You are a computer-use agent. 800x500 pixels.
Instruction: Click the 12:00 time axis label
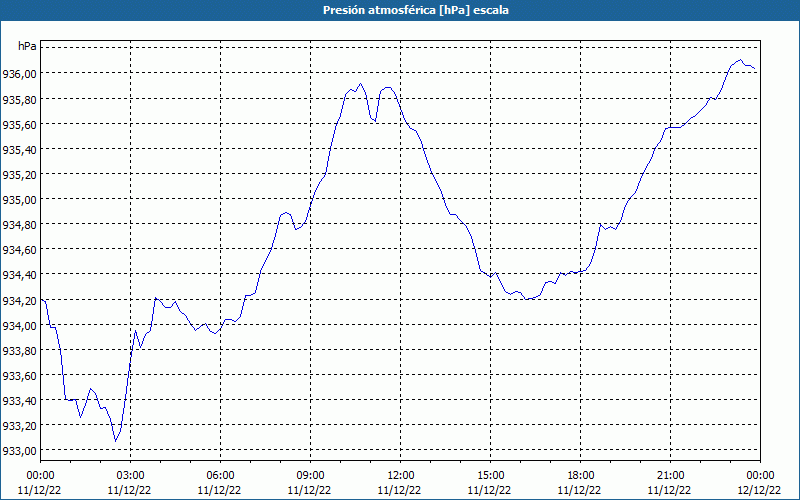point(401,476)
